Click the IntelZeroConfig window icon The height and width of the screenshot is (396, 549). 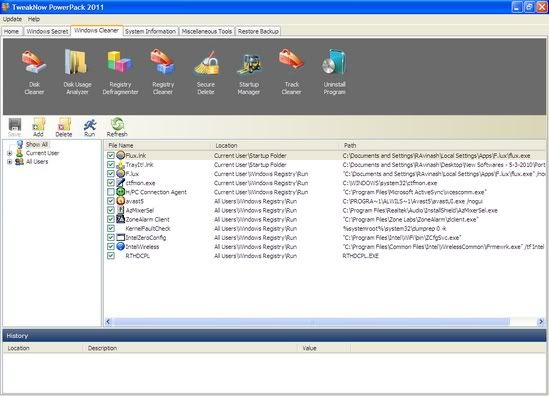[120, 237]
